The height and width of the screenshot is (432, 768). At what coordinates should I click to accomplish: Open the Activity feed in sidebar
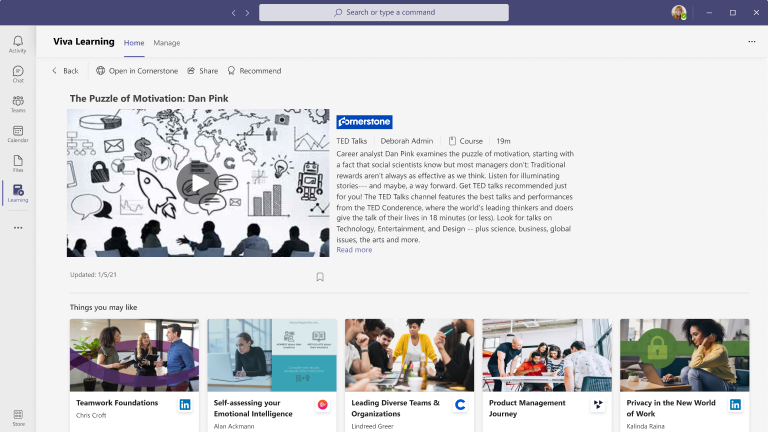pos(18,44)
